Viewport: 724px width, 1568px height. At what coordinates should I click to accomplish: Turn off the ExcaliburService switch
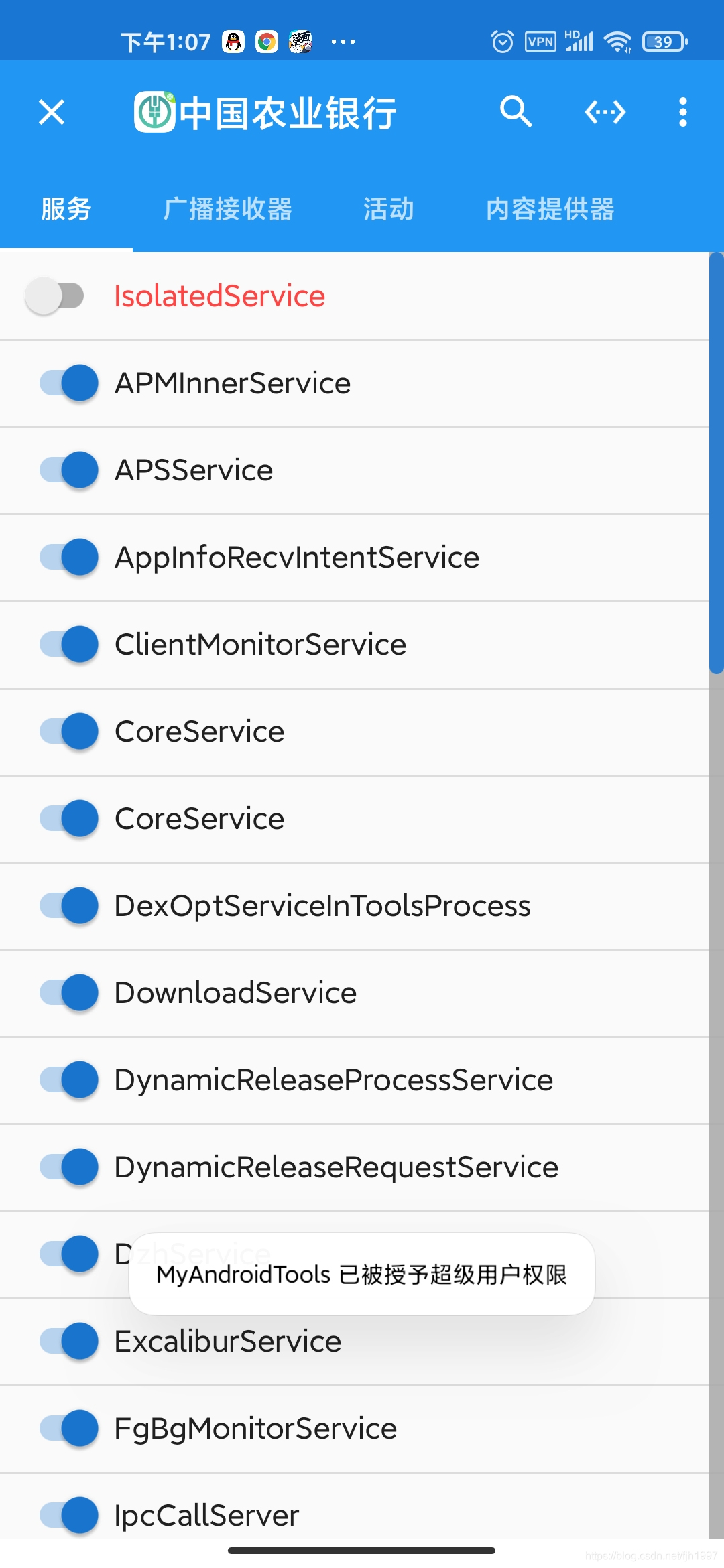(69, 1341)
